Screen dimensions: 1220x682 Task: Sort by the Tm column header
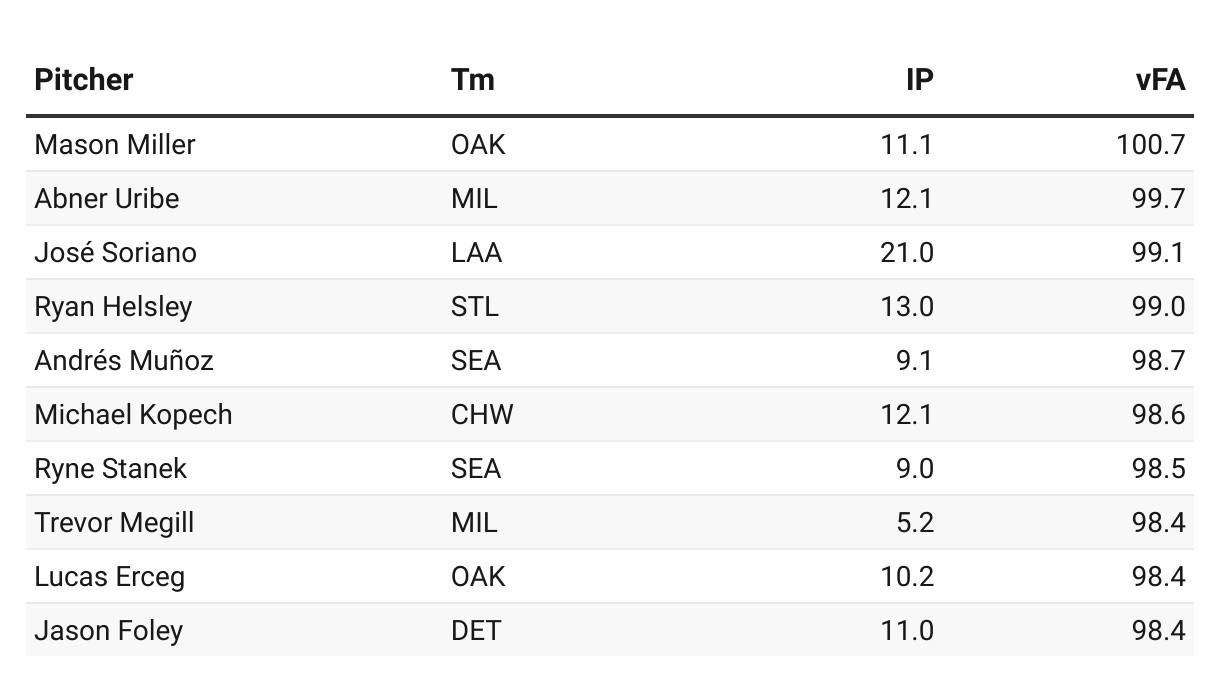pyautogui.click(x=472, y=80)
